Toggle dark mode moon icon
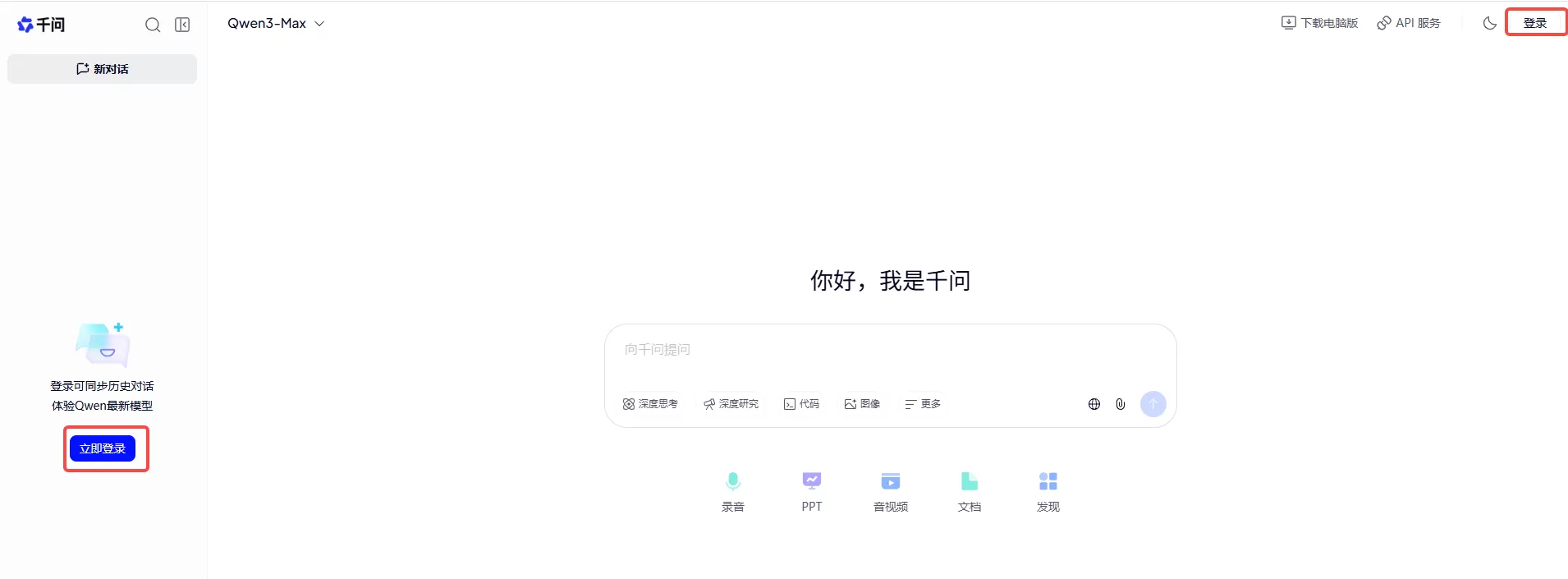1568x579 pixels. [x=1489, y=23]
